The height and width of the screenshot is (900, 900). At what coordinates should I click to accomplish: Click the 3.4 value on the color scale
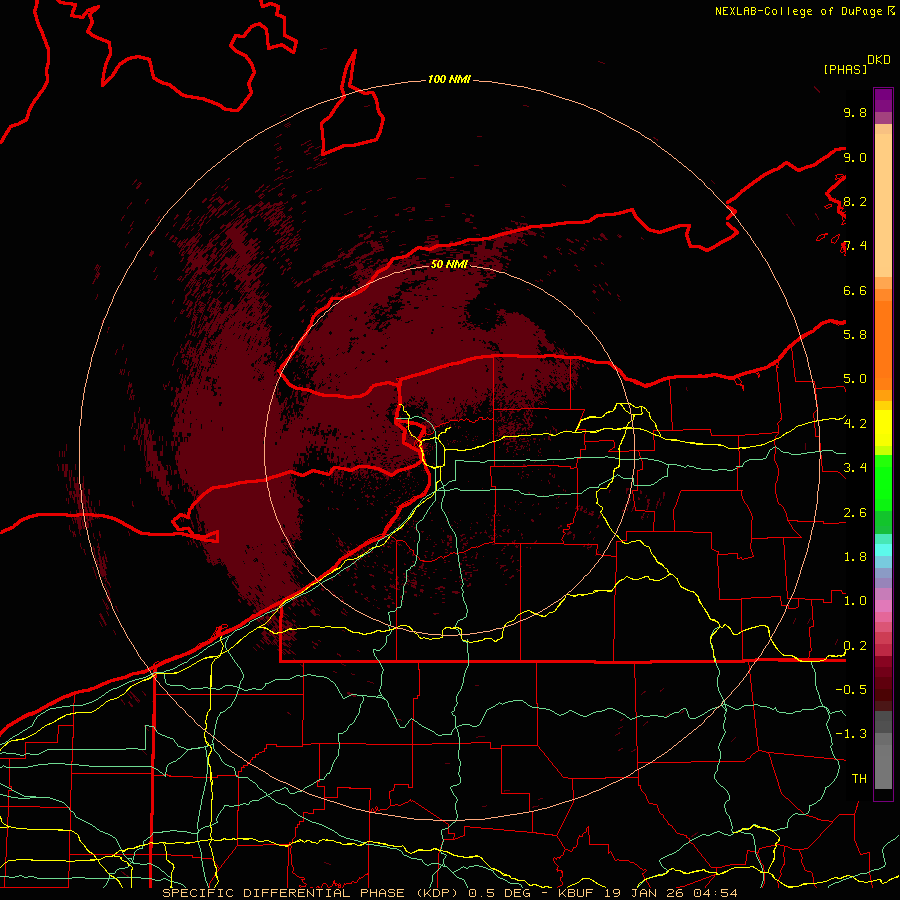pos(855,468)
